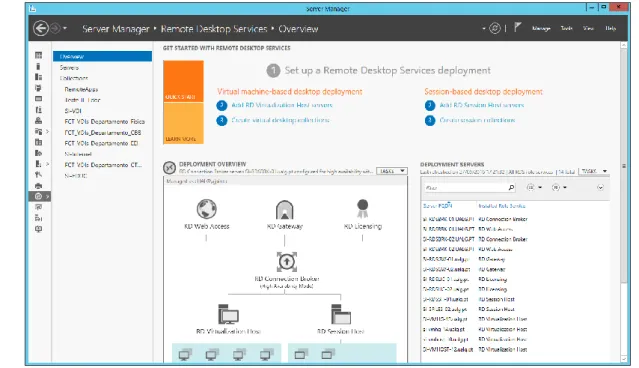This screenshot has height=368, width=639.
Task: Click the magnifier search icon in filter box
Action: (511, 187)
